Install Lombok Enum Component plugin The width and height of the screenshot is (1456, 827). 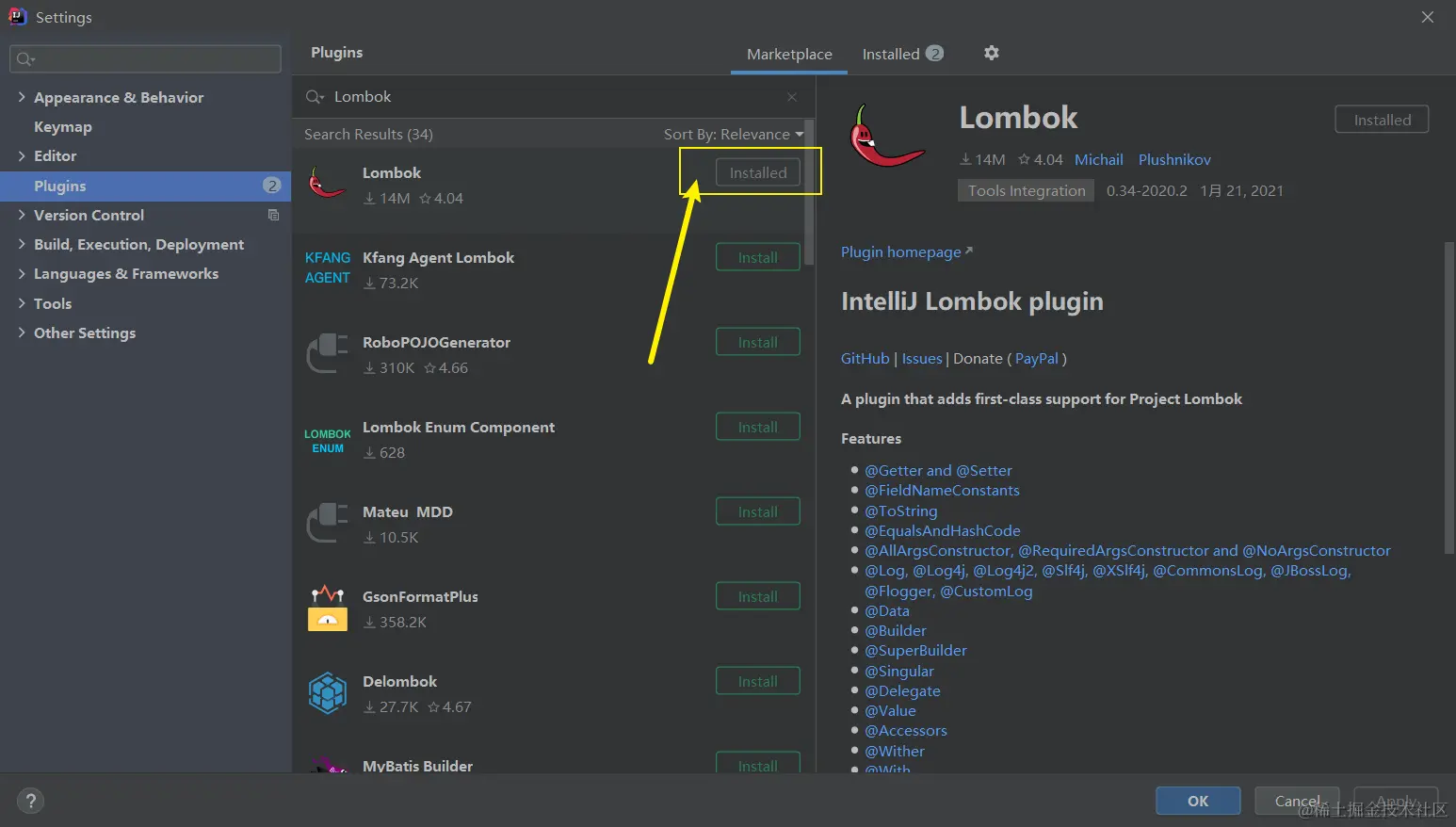click(758, 427)
